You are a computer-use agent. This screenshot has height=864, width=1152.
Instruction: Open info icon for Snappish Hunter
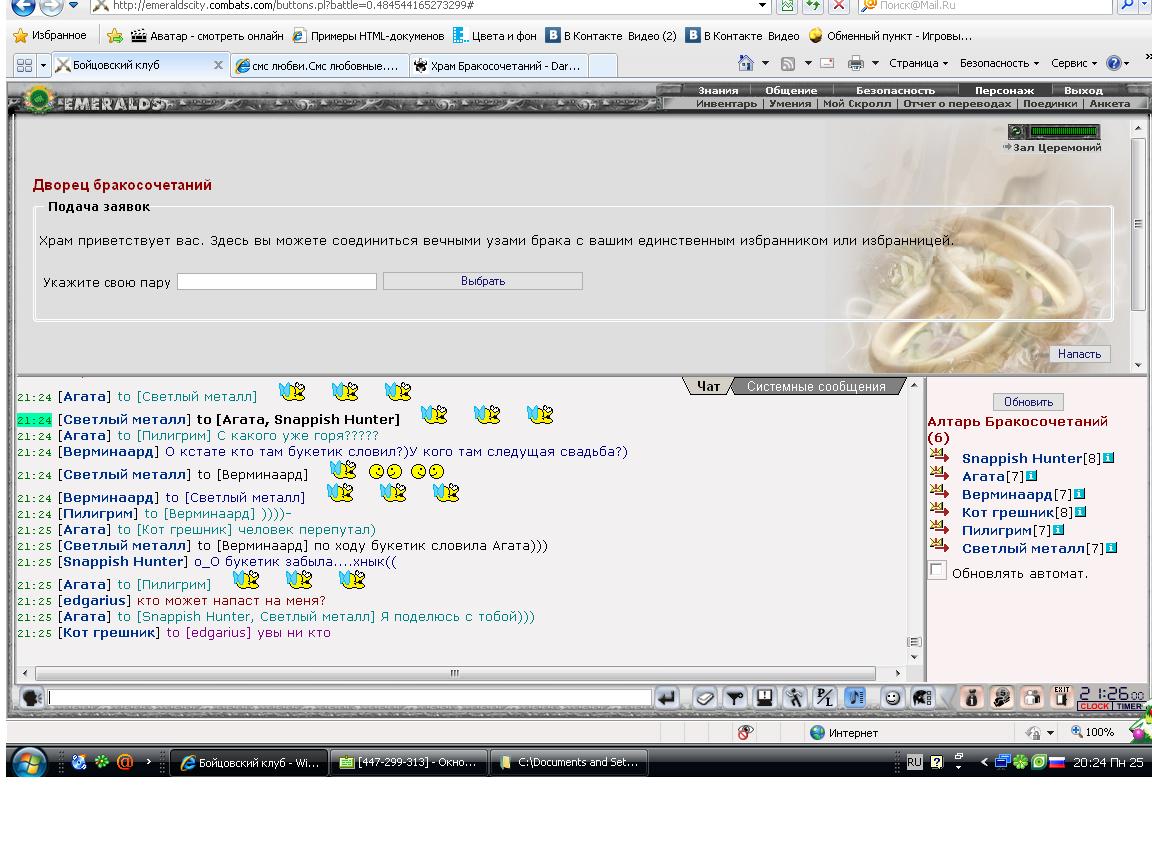coord(1109,458)
